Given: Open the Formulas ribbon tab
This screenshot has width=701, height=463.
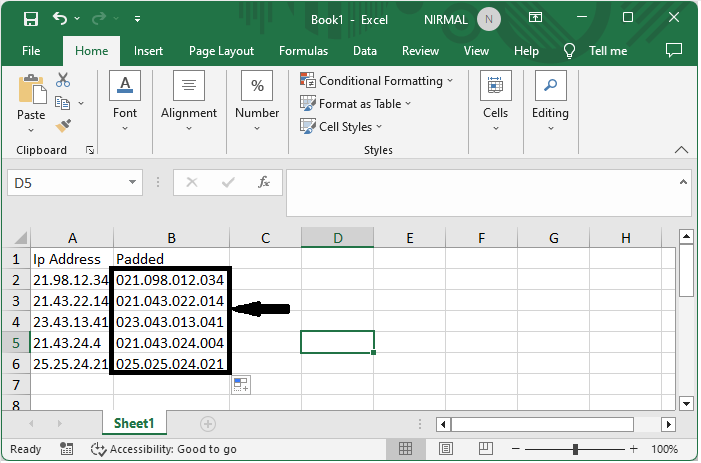Looking at the screenshot, I should [303, 51].
